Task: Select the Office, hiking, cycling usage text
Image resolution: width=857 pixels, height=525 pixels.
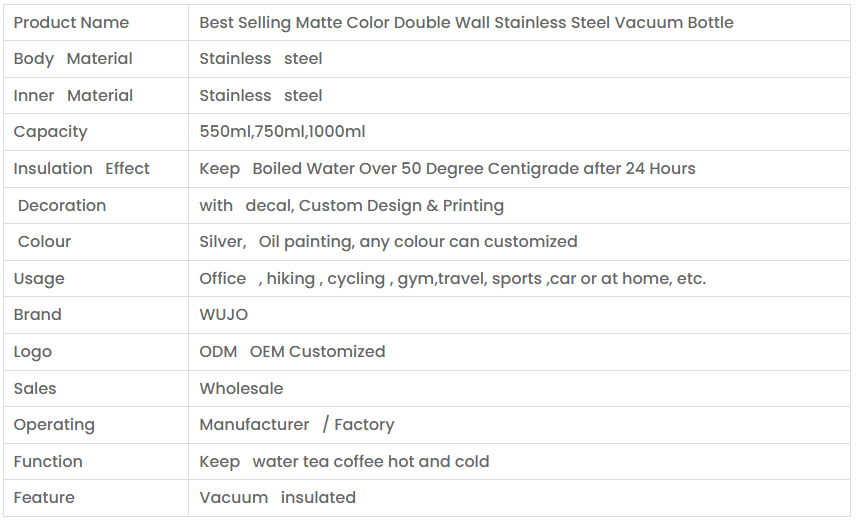Action: point(452,279)
